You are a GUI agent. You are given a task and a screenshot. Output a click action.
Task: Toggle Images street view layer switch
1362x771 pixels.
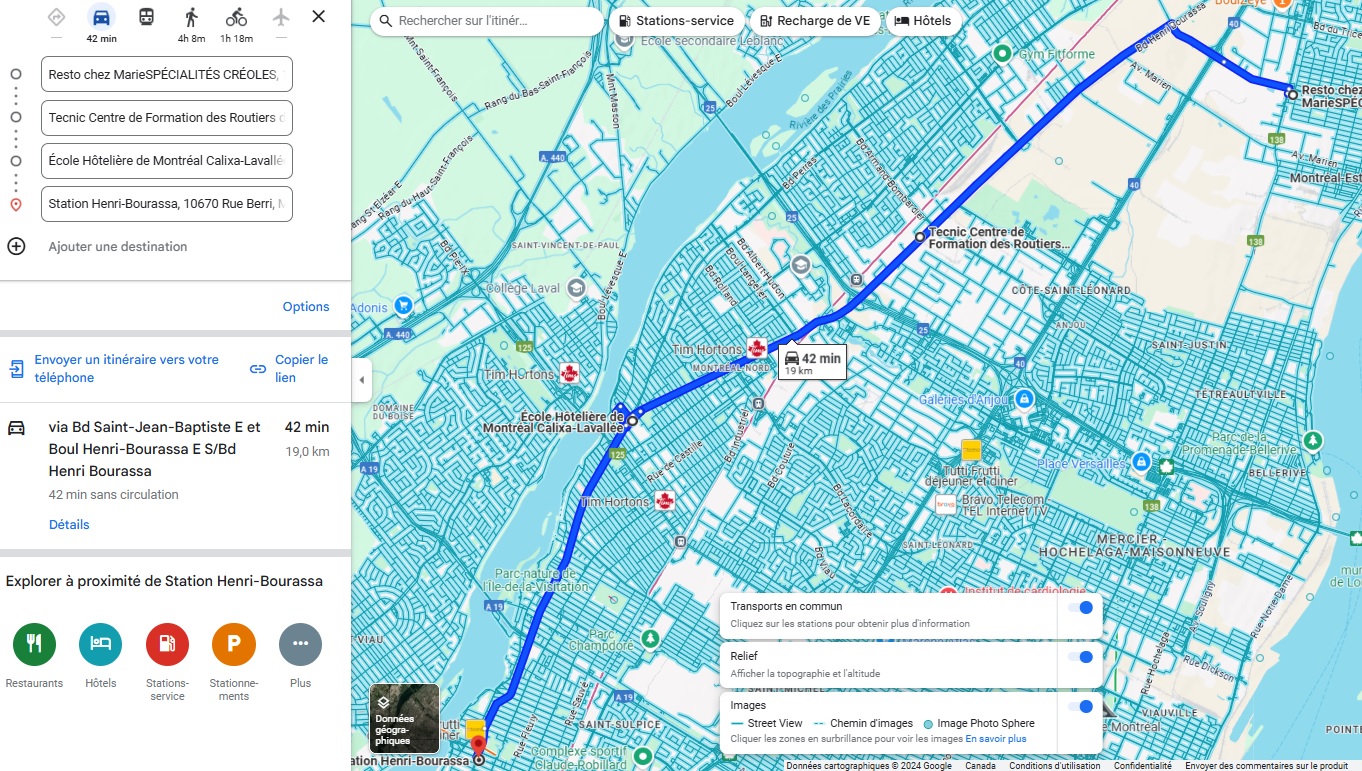(x=1080, y=707)
